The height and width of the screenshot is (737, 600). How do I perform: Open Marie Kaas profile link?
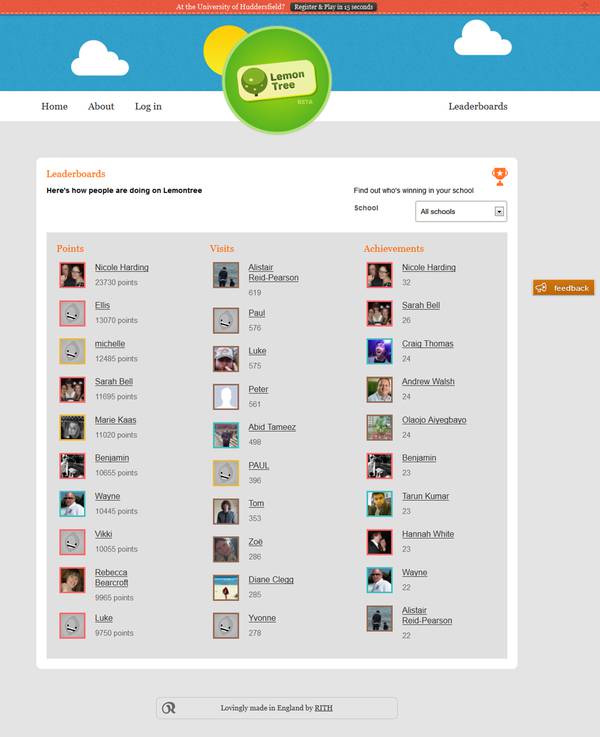[116, 420]
